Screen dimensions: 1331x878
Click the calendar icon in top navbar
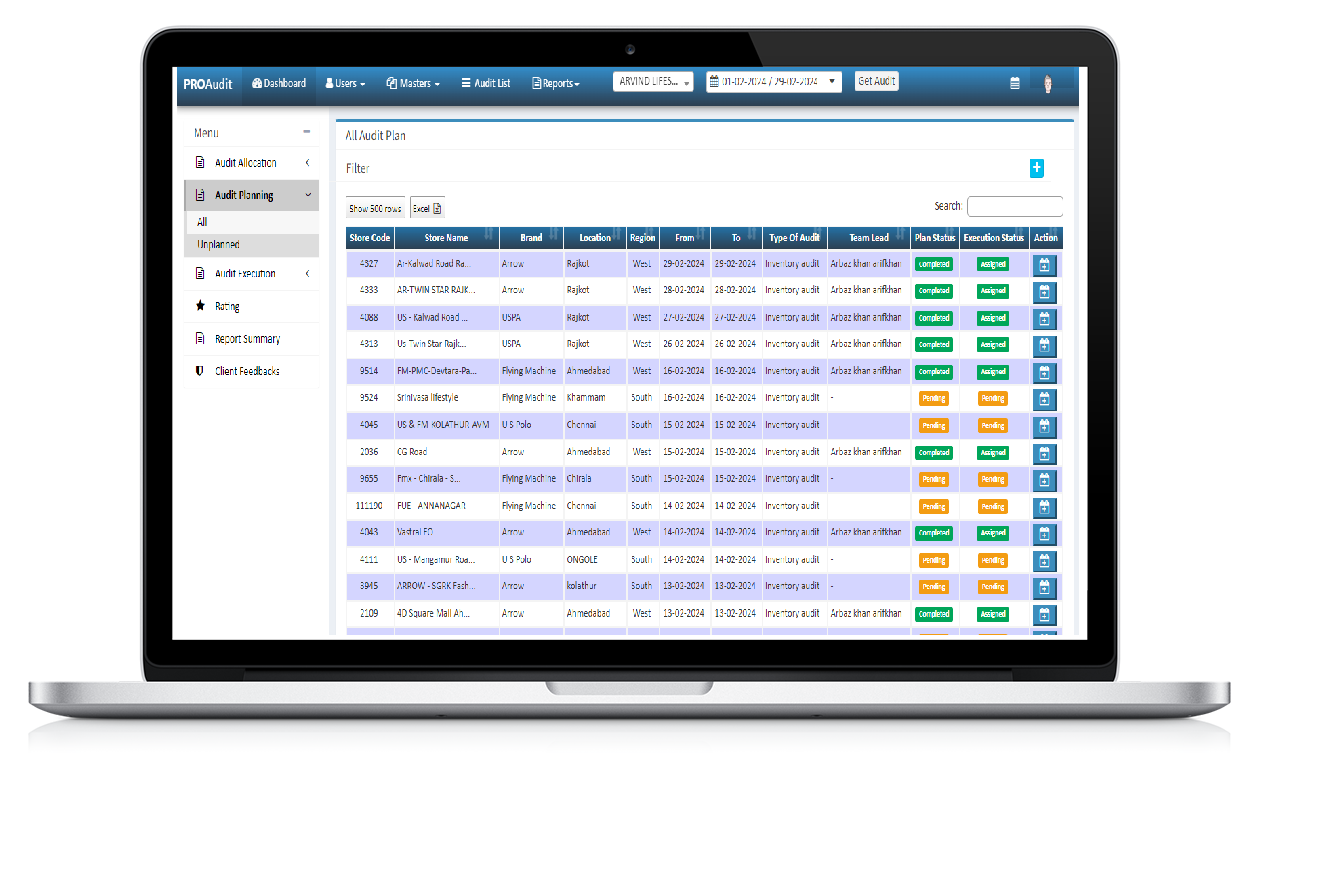(1015, 84)
